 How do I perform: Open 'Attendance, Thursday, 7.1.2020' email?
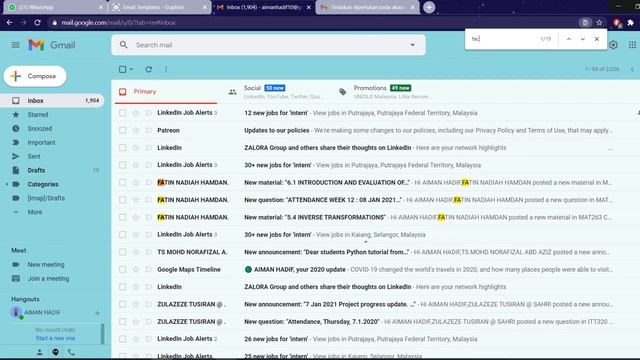pyautogui.click(x=376, y=322)
